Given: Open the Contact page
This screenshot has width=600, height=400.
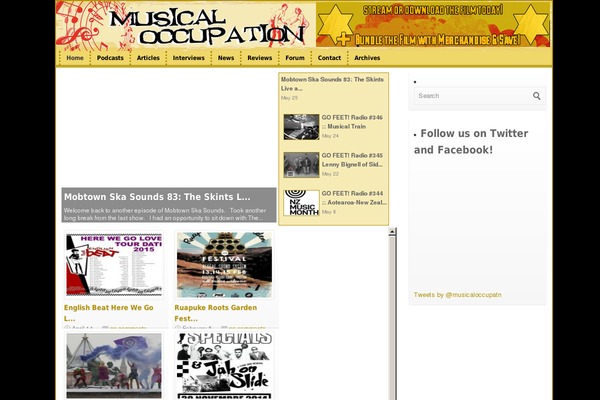Looking at the screenshot, I should tap(329, 58).
